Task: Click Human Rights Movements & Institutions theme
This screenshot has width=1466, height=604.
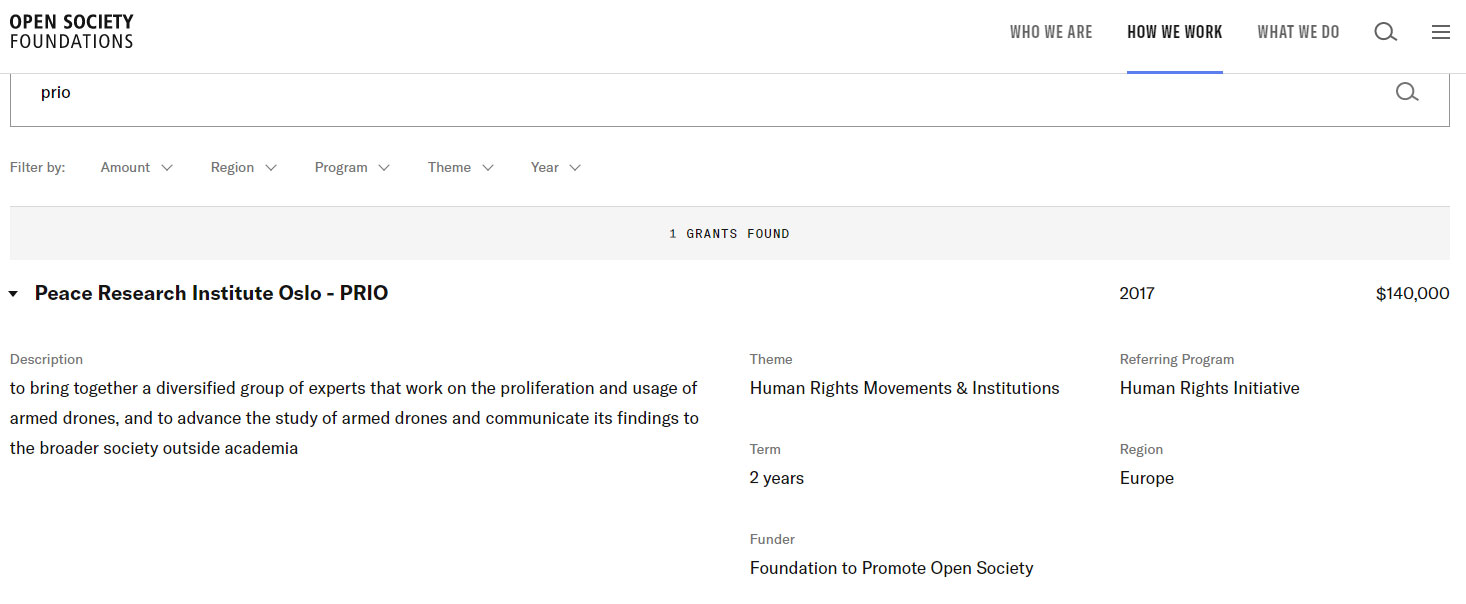Action: pyautogui.click(x=904, y=389)
